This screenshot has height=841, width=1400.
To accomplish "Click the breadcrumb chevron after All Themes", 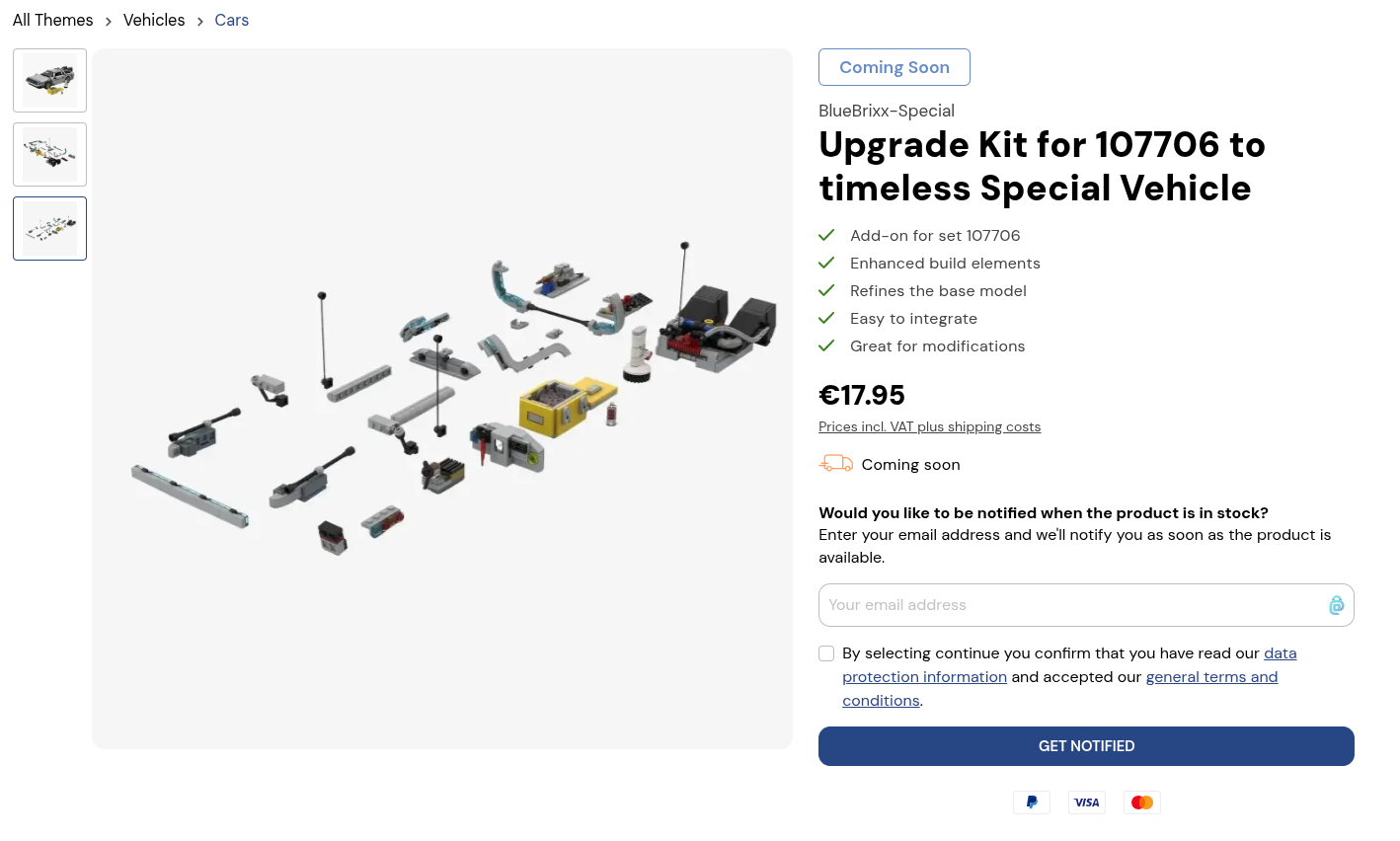I will click(x=109, y=21).
